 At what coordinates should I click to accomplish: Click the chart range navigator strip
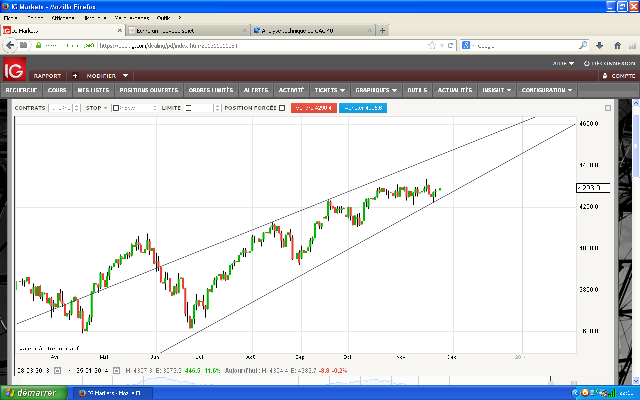[x=294, y=380]
